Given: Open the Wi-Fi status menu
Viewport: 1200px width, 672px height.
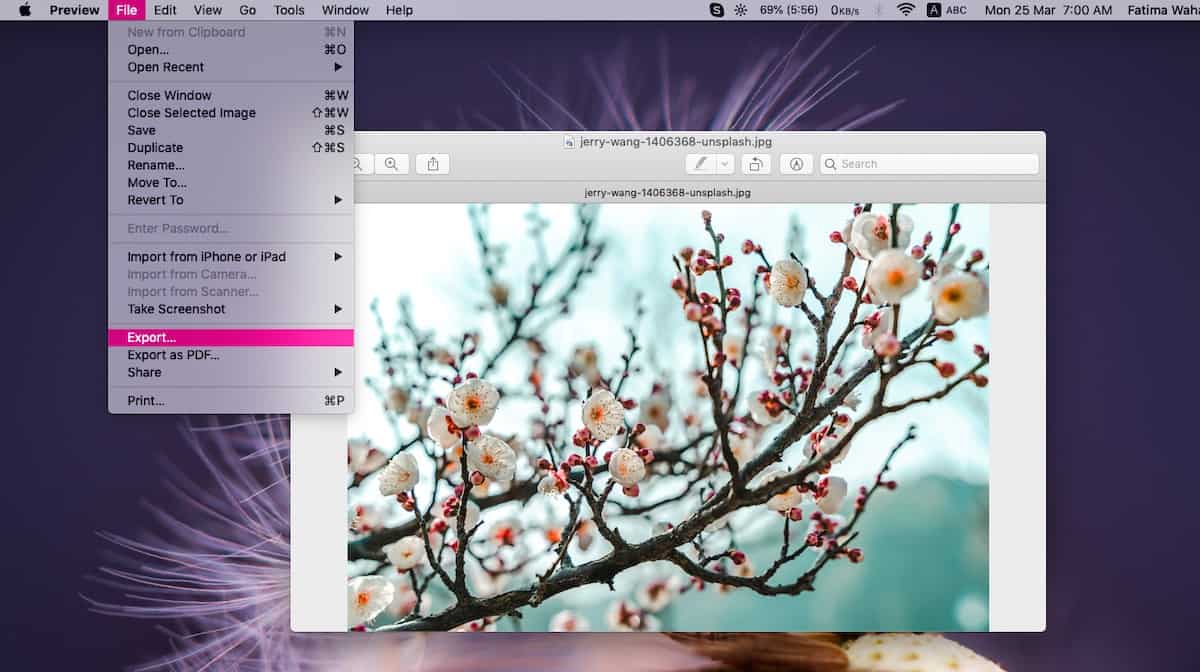Looking at the screenshot, I should coord(906,10).
